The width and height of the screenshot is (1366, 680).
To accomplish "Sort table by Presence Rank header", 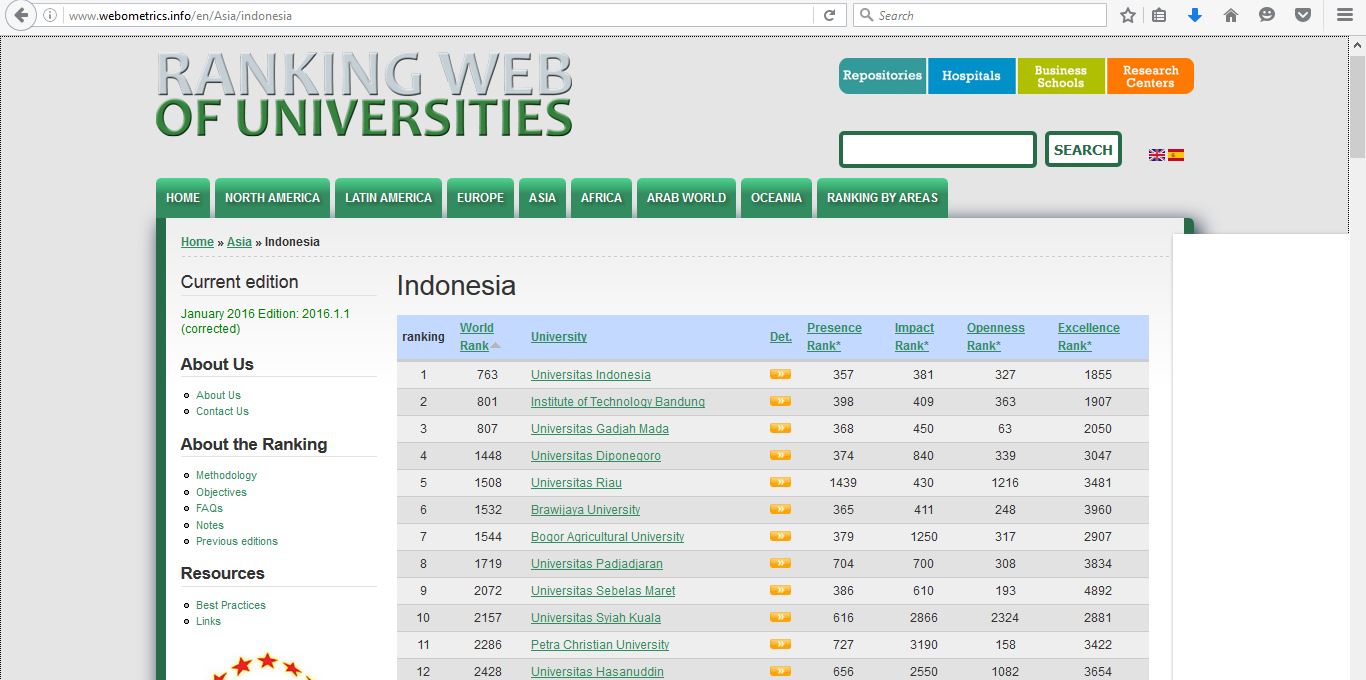I will pos(834,337).
